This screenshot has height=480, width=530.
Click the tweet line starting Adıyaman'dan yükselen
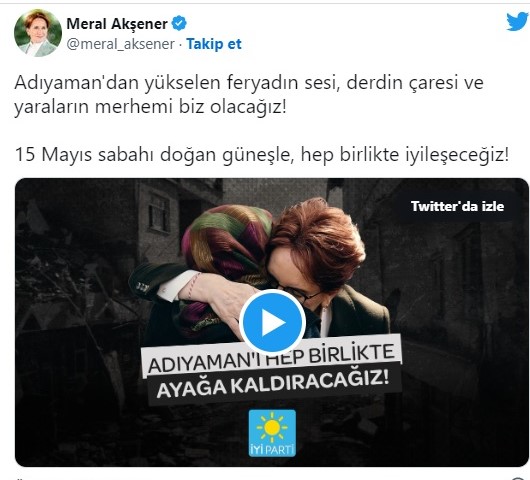pyautogui.click(x=249, y=83)
